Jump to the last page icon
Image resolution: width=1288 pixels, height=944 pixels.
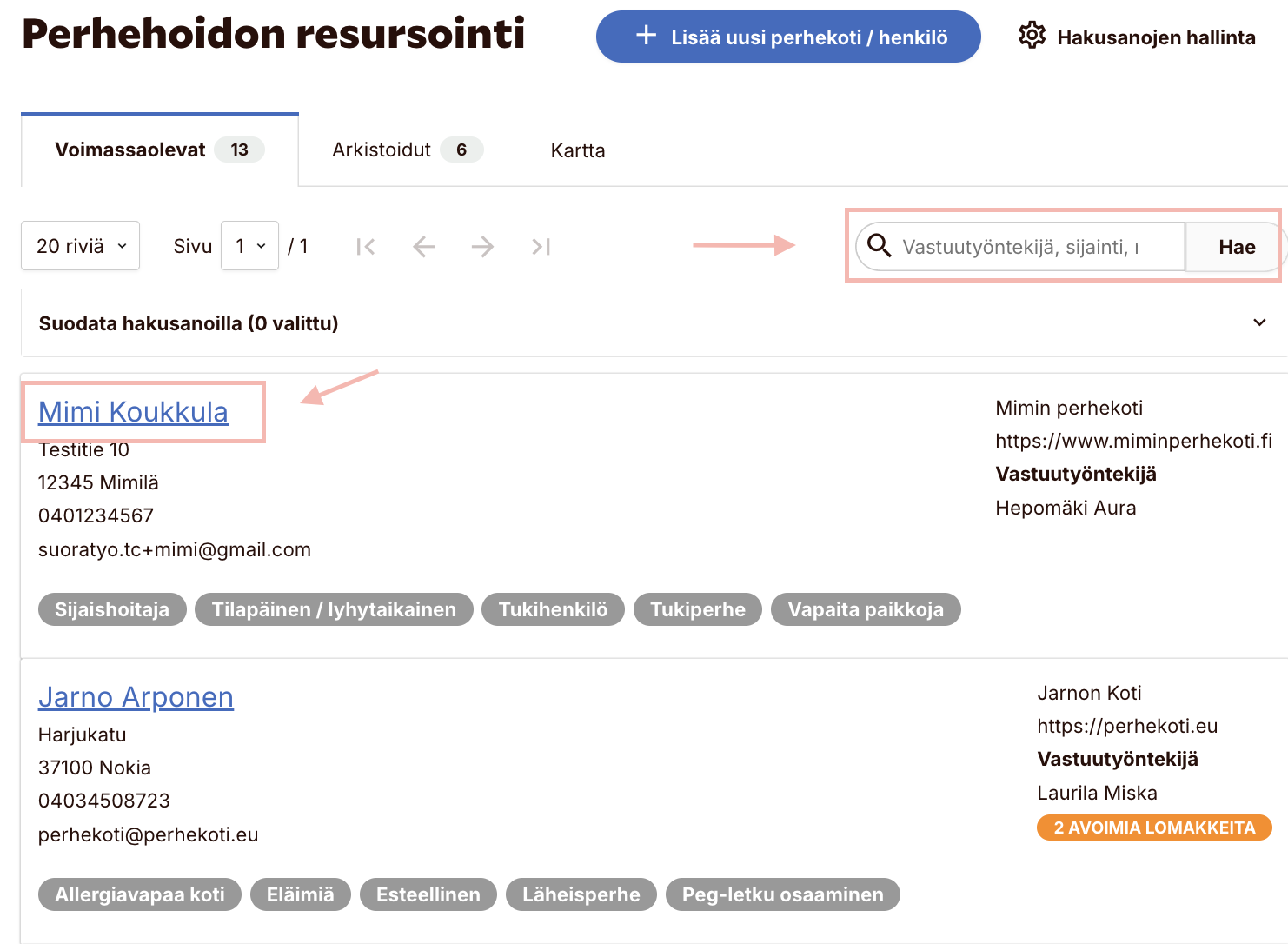click(x=541, y=247)
